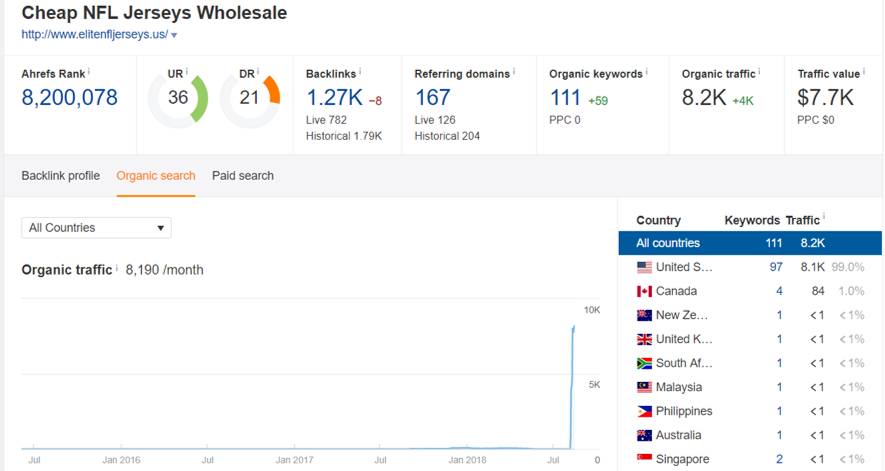
Task: Open the All Countries dropdown
Action: point(97,228)
